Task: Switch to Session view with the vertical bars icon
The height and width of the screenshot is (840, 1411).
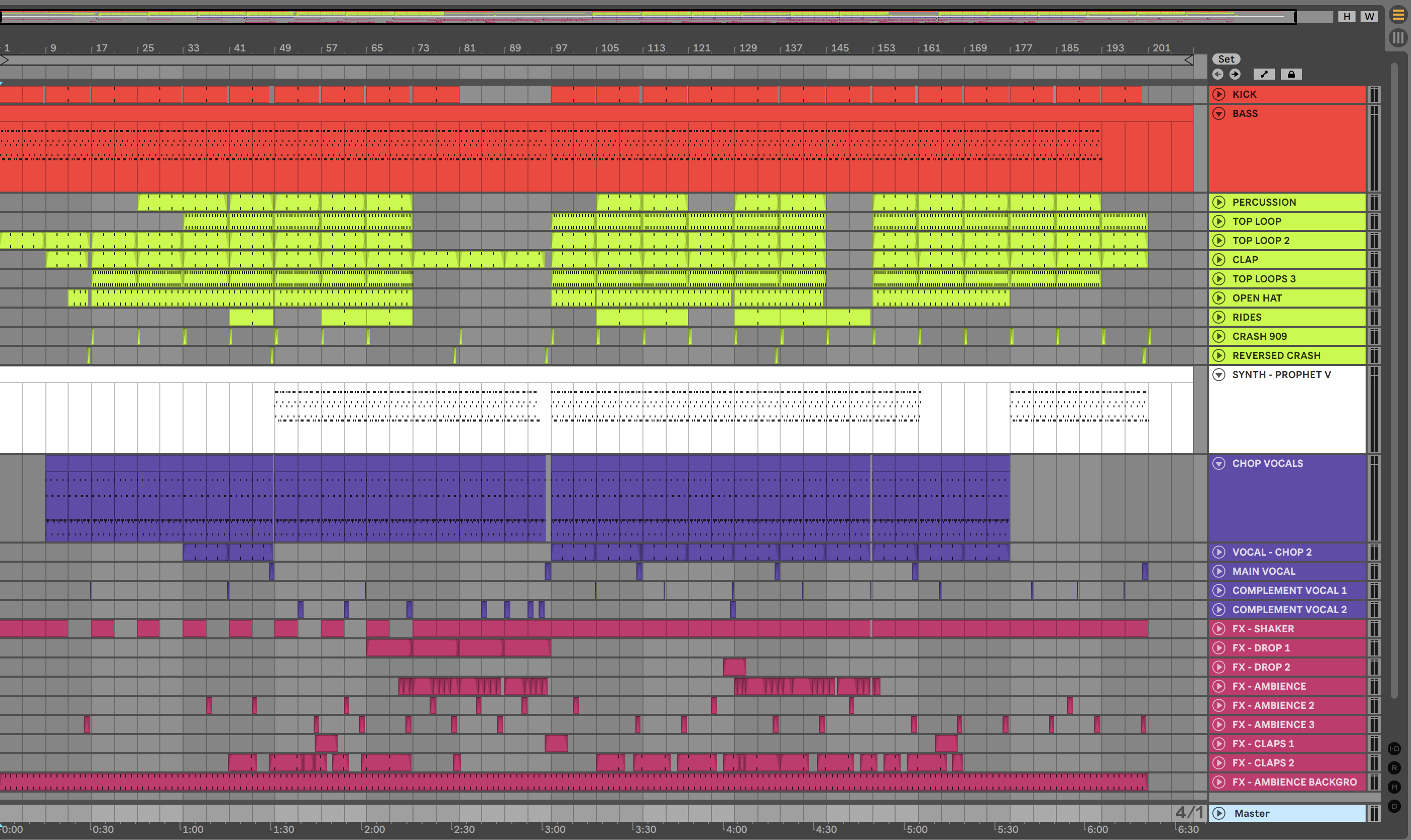Action: tap(1397, 38)
